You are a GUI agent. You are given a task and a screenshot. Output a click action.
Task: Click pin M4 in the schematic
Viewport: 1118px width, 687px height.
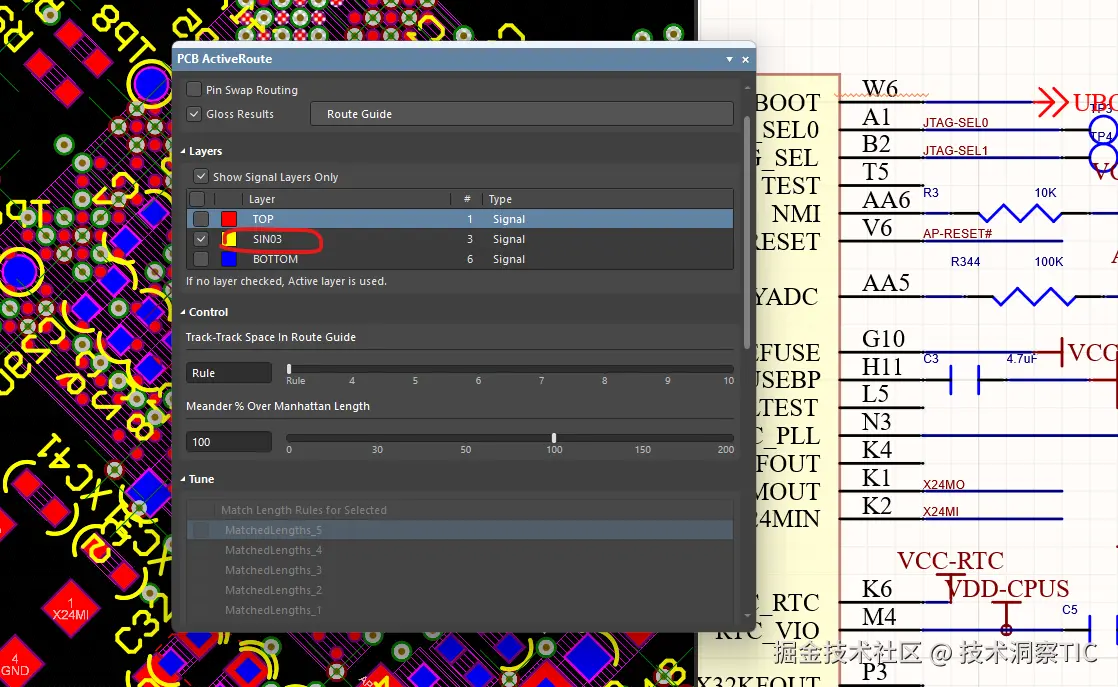click(x=878, y=616)
